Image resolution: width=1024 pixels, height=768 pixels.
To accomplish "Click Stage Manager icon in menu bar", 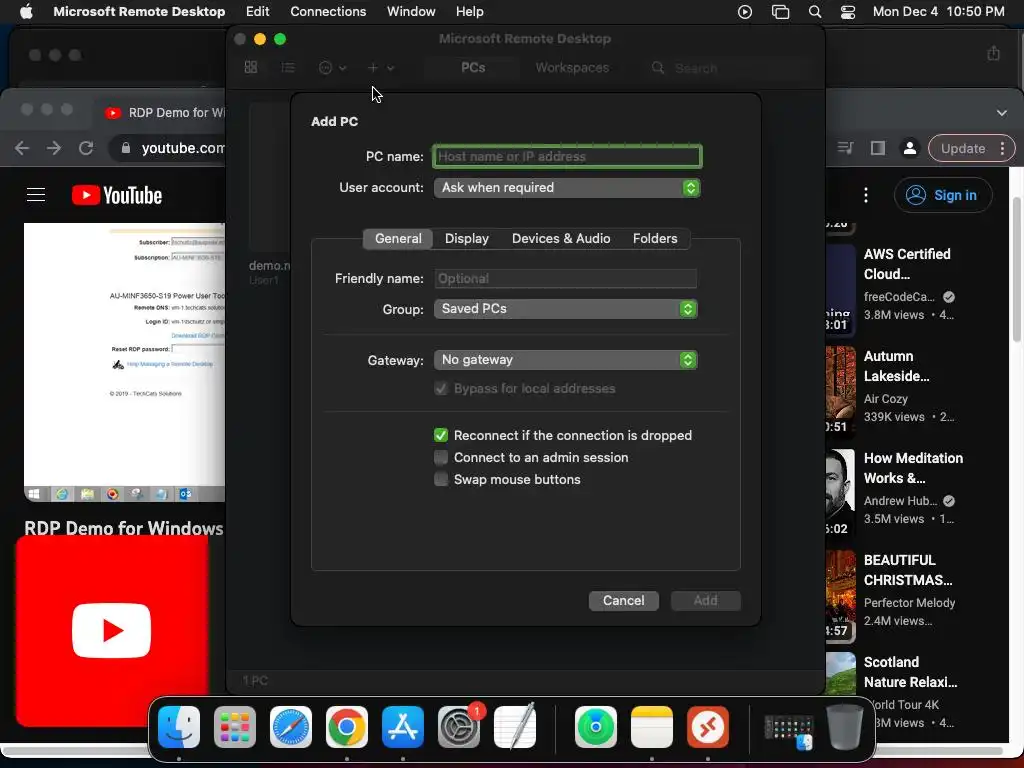I will pyautogui.click(x=780, y=12).
